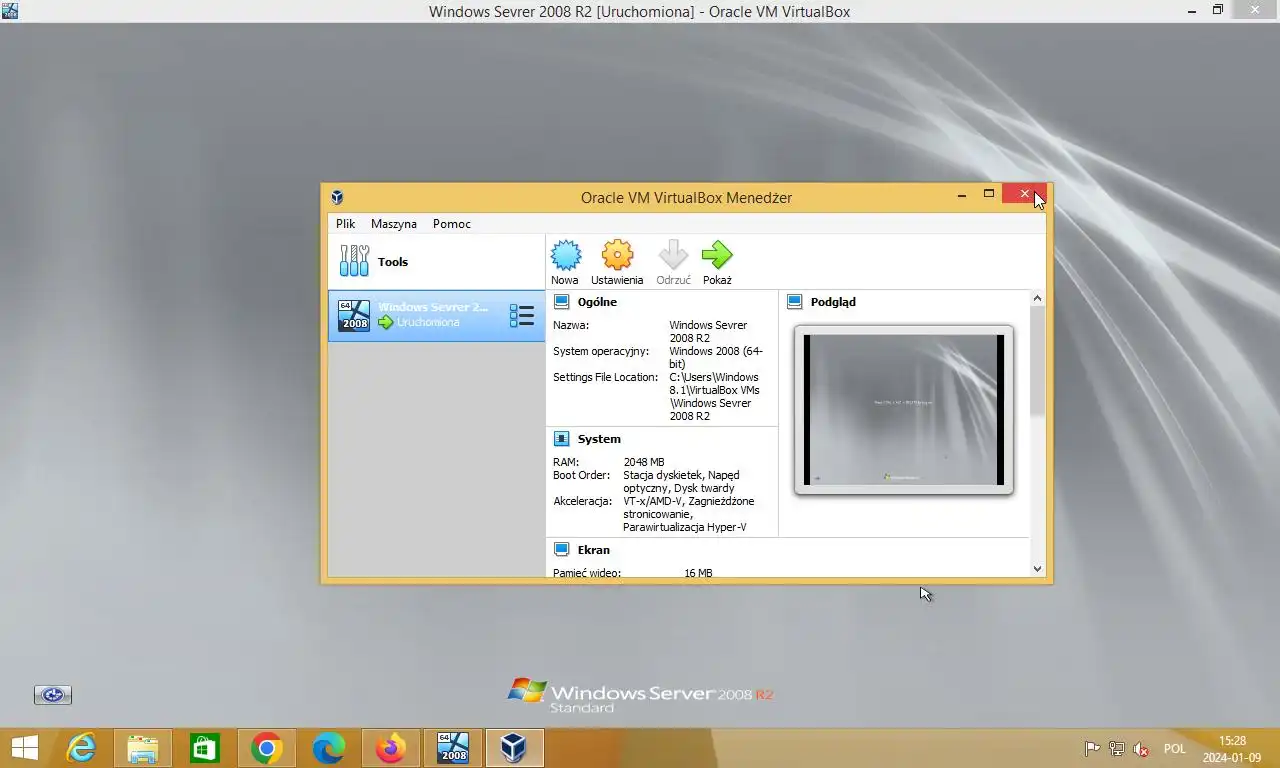The height and width of the screenshot is (768, 1280).
Task: Open the list menu icon on VM entry
Action: [522, 316]
